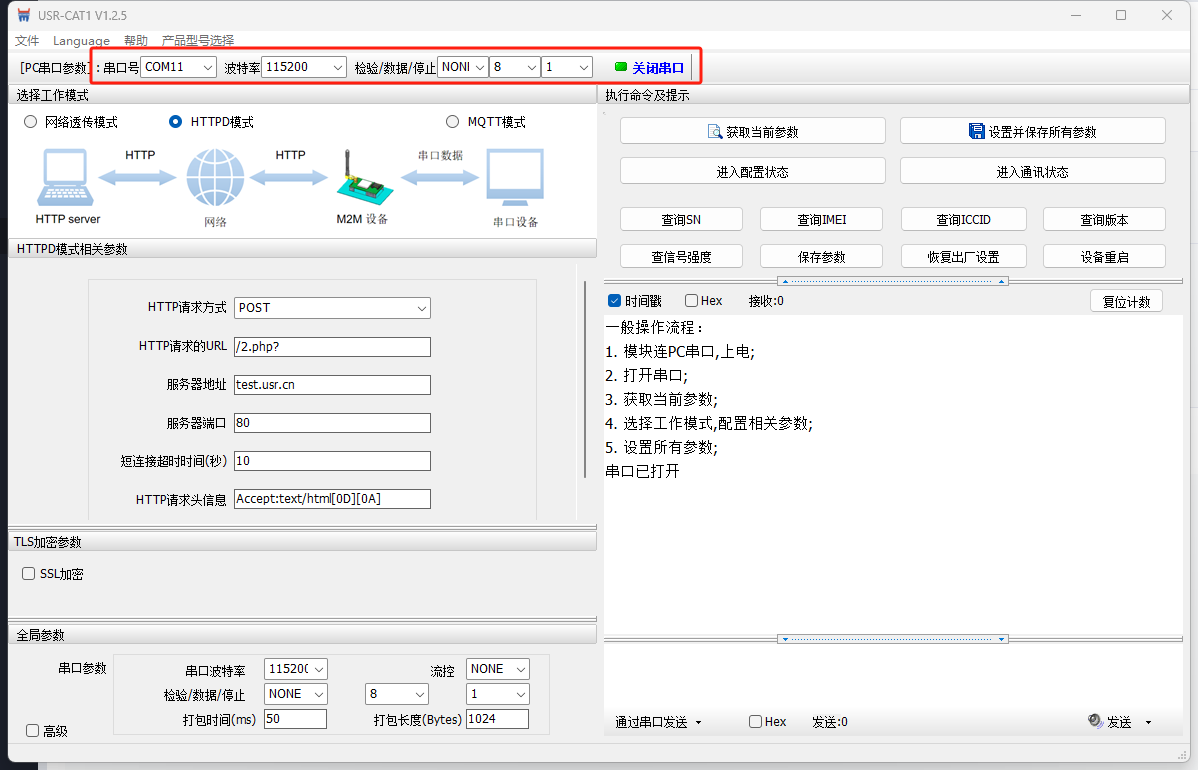The width and height of the screenshot is (1198, 770).
Task: Select the 网络透传模式 radio button
Action: point(31,122)
